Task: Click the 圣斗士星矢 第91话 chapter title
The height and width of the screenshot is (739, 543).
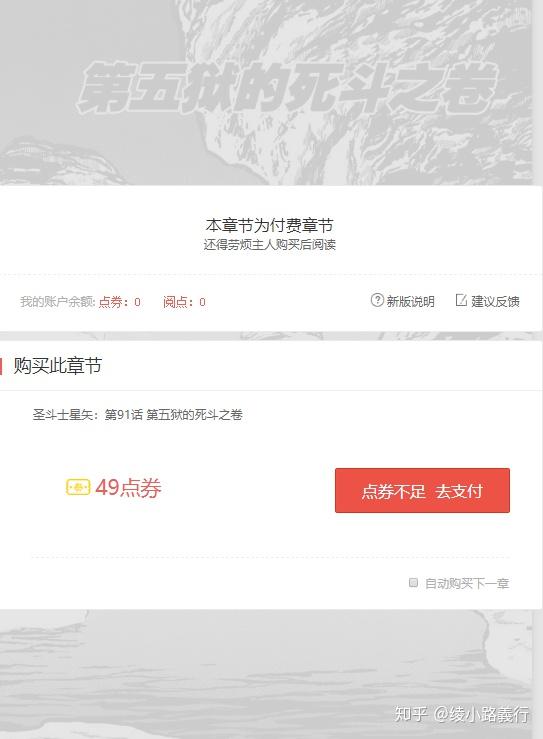Action: [138, 415]
